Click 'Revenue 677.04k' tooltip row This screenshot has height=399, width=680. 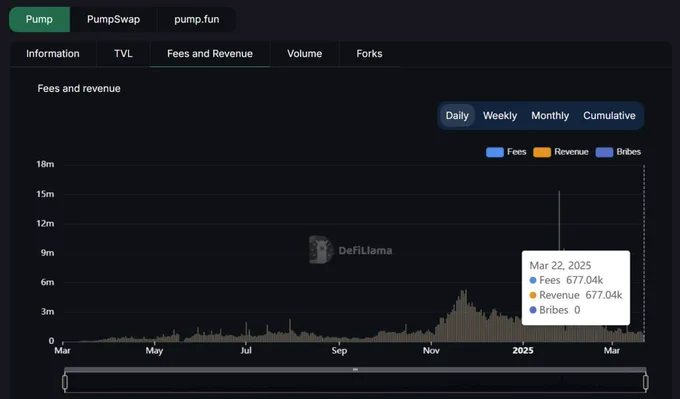(x=576, y=295)
